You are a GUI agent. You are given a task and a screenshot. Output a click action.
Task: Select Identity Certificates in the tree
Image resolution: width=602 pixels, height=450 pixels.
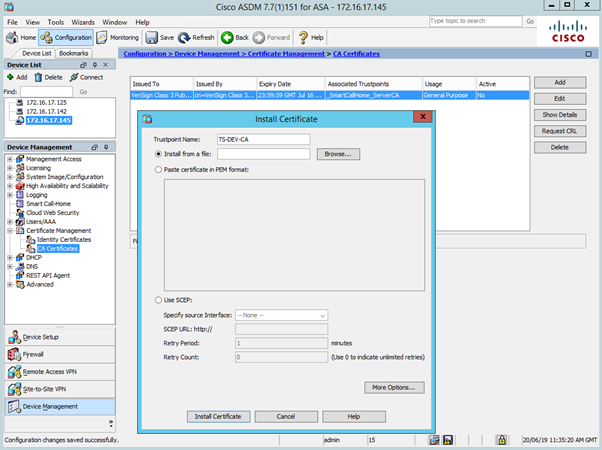(x=63, y=240)
